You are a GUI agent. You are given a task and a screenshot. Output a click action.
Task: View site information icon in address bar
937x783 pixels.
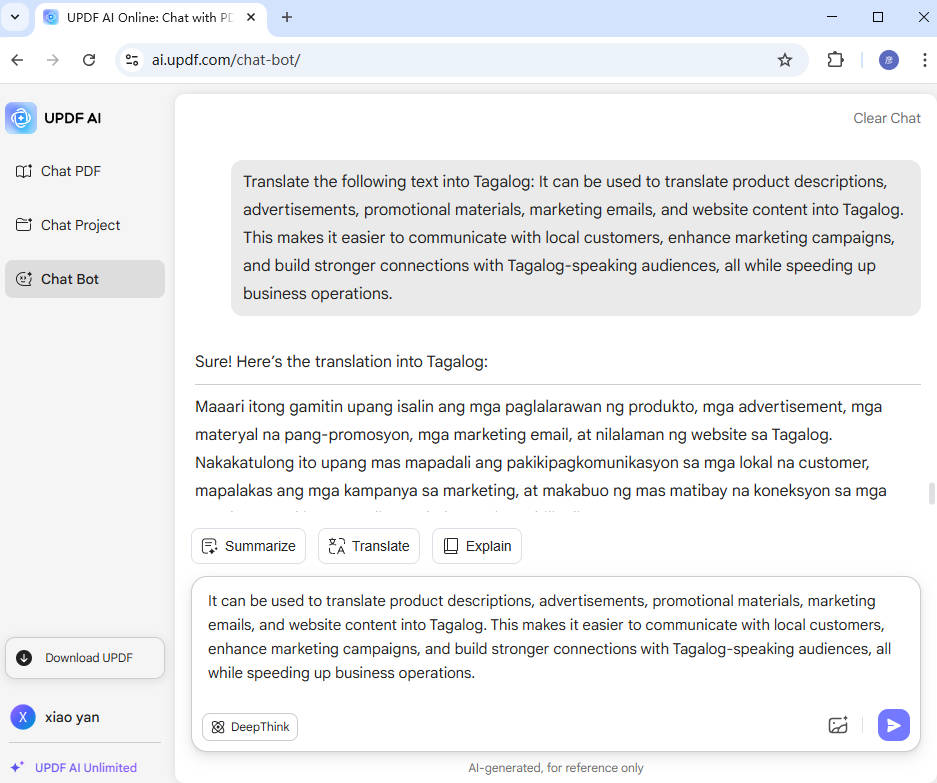[132, 60]
